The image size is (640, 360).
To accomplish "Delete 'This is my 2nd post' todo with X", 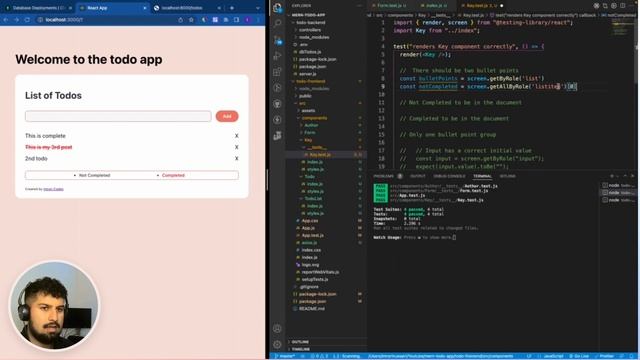I will point(236,147).
